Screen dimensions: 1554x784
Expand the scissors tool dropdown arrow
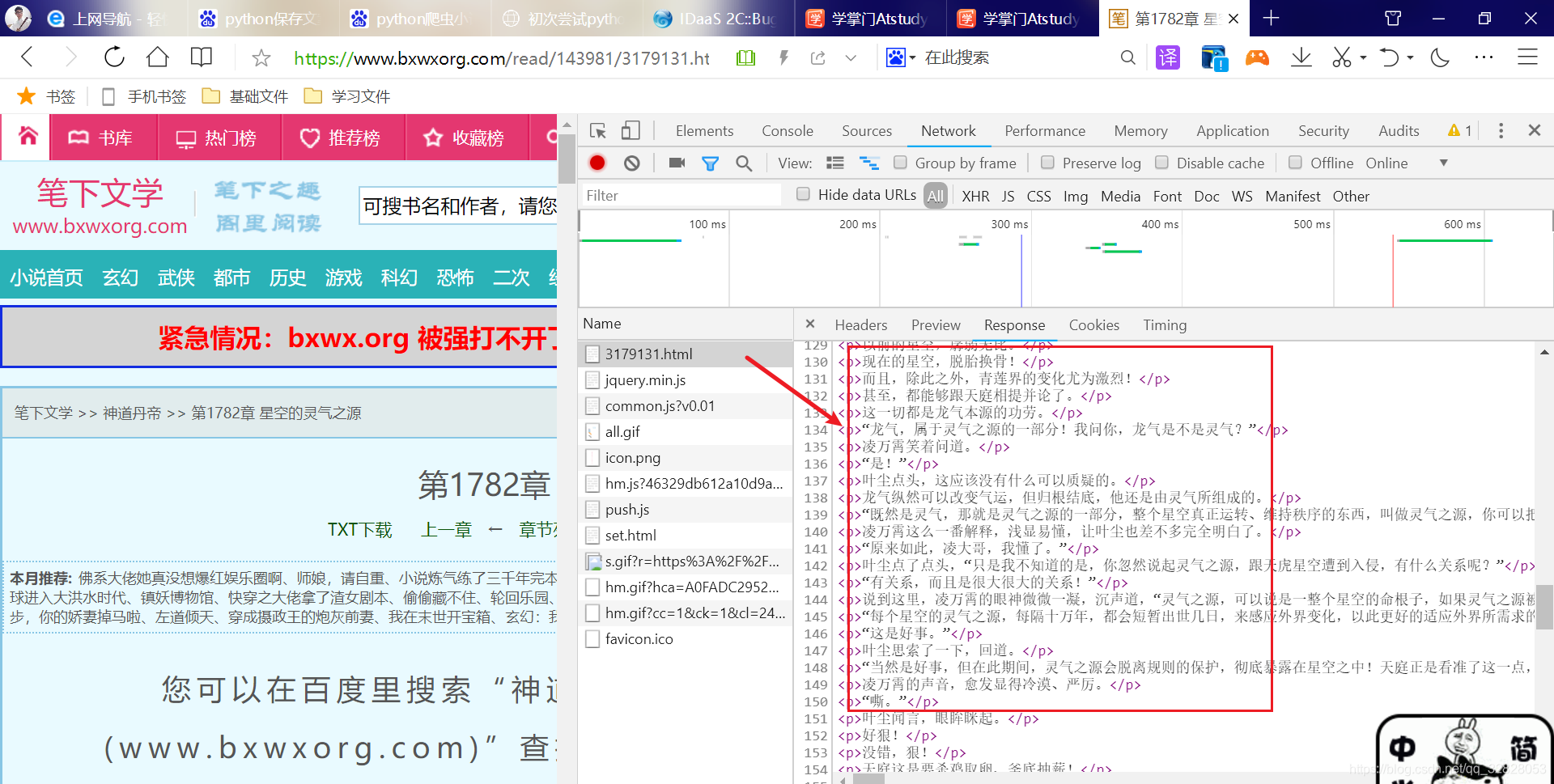click(x=1363, y=57)
